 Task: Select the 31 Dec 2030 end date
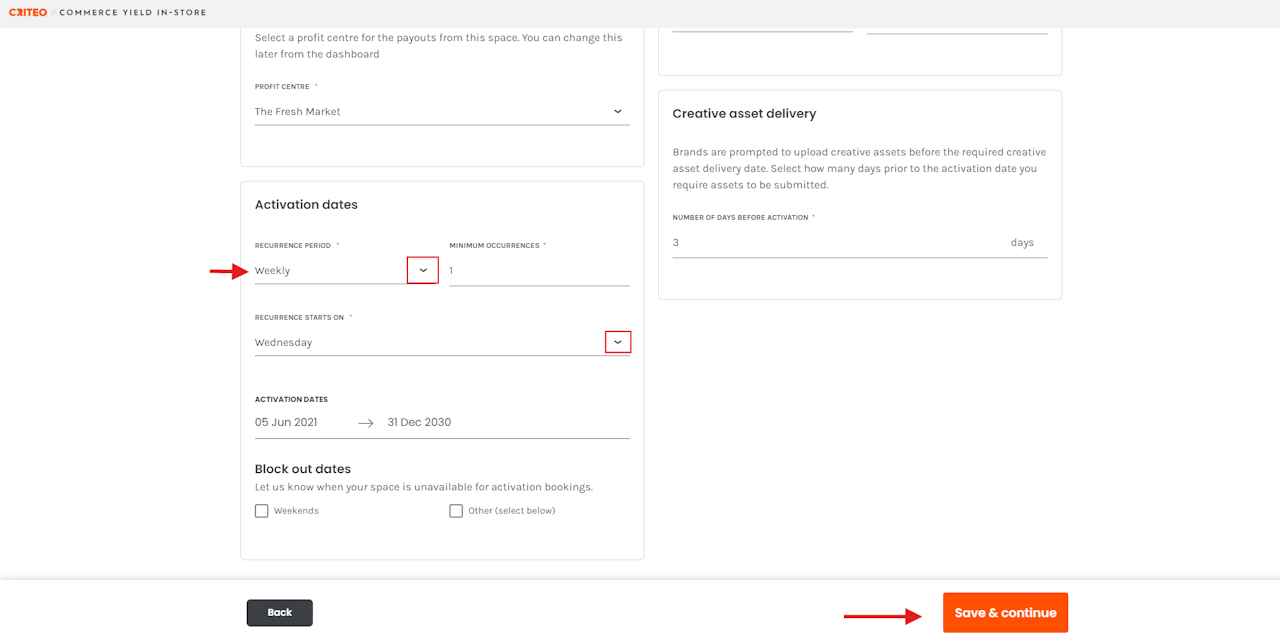tap(419, 423)
